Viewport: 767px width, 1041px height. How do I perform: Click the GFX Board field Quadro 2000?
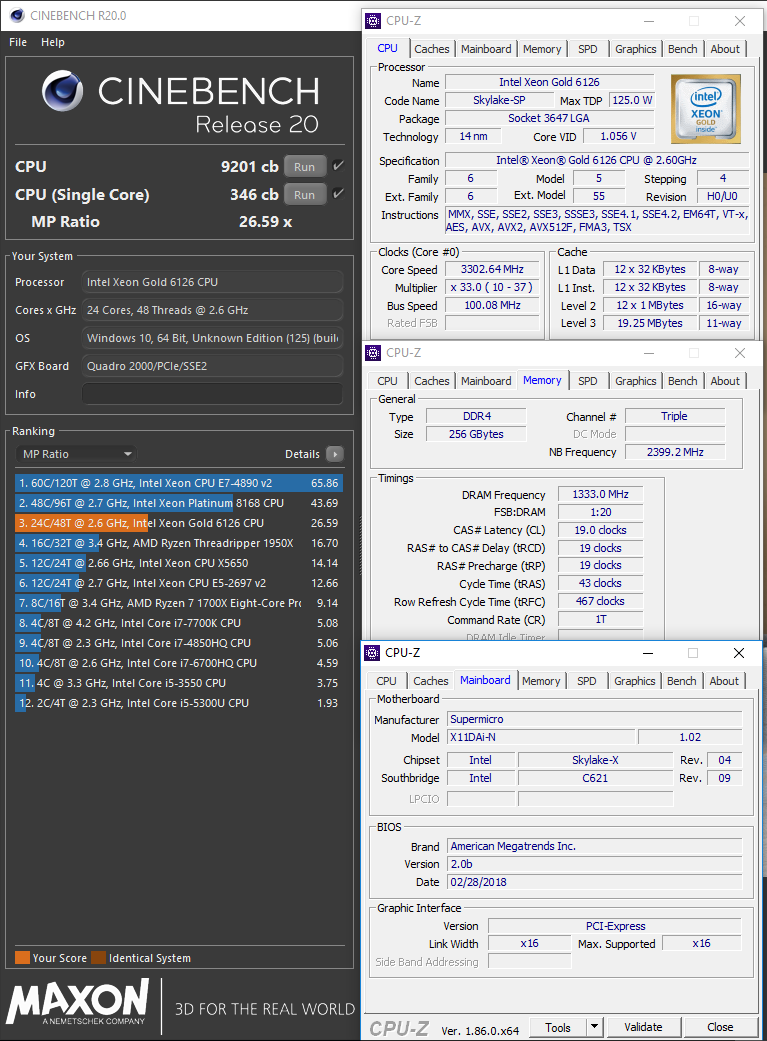(x=213, y=366)
